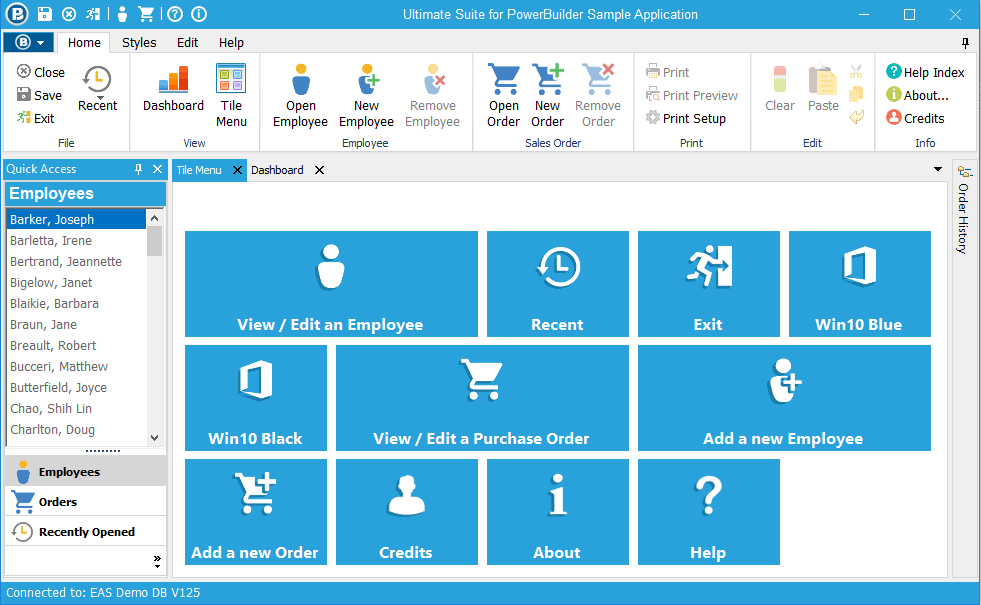Click the Close document icon in title bar

69,14
